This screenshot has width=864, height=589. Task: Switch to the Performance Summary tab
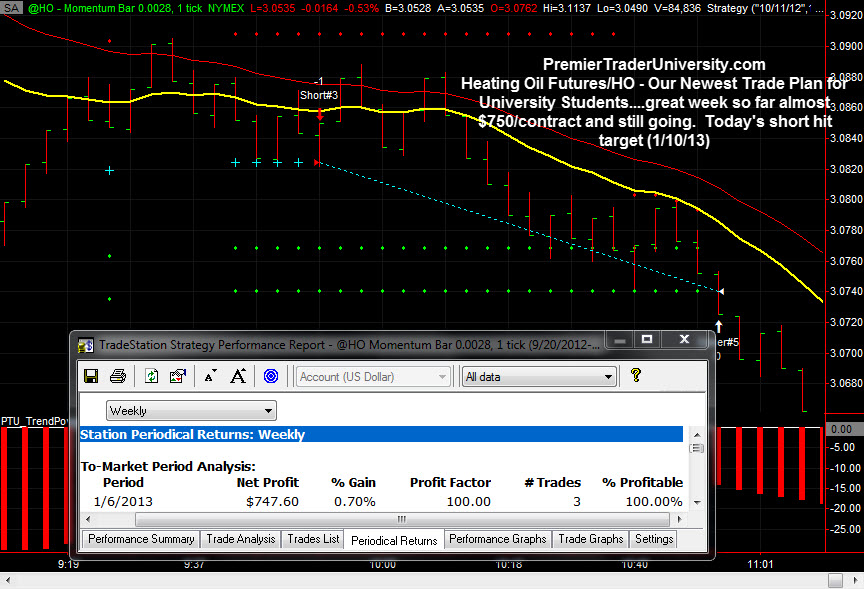pos(141,539)
